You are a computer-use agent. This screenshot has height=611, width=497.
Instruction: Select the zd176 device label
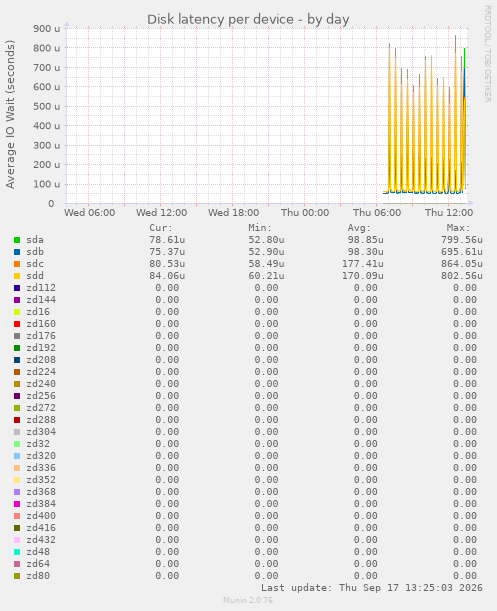pyautogui.click(x=41, y=336)
